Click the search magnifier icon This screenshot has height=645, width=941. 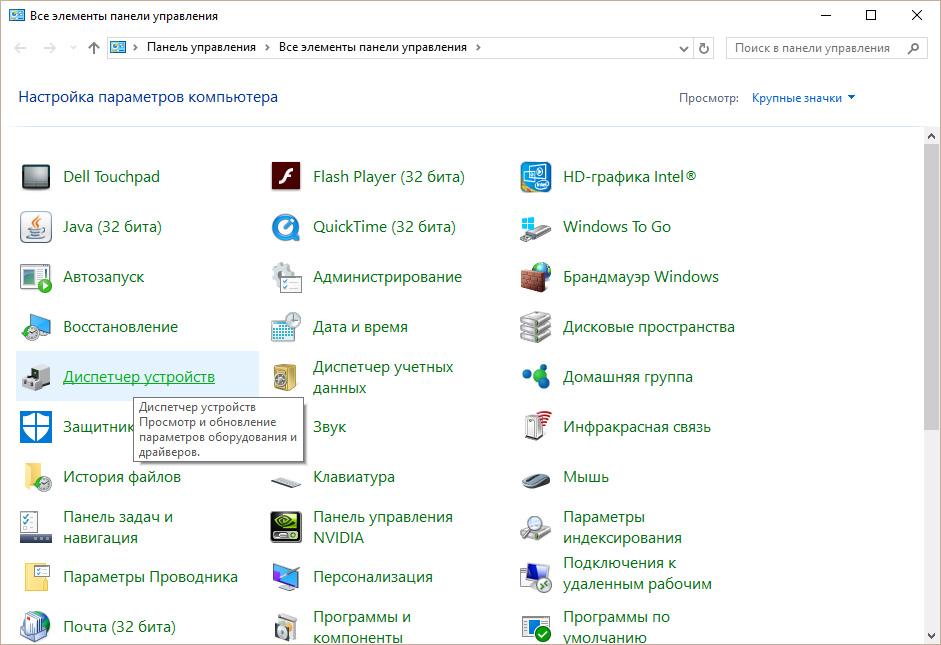click(913, 48)
